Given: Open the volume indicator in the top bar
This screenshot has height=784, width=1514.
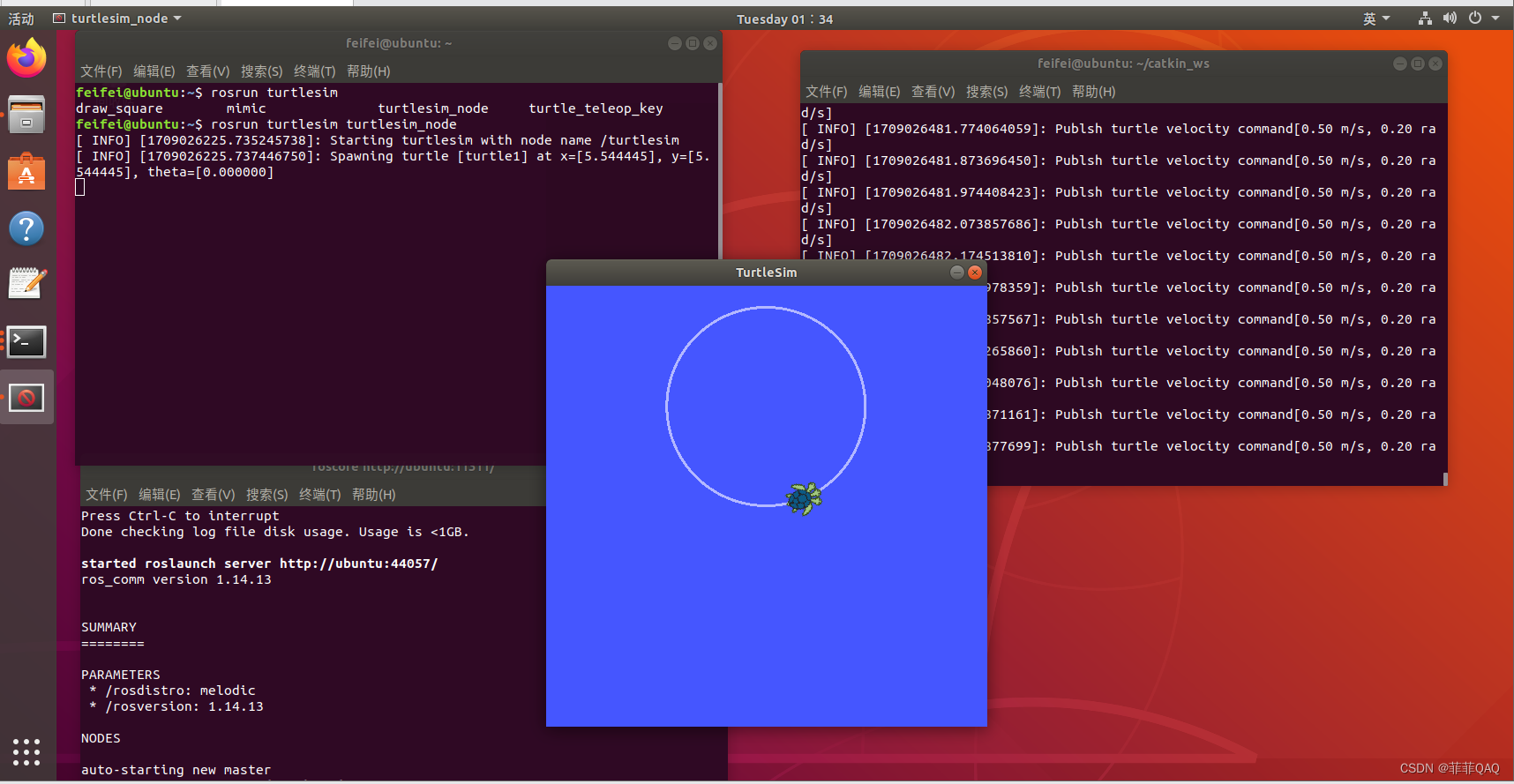Looking at the screenshot, I should tap(1450, 19).
